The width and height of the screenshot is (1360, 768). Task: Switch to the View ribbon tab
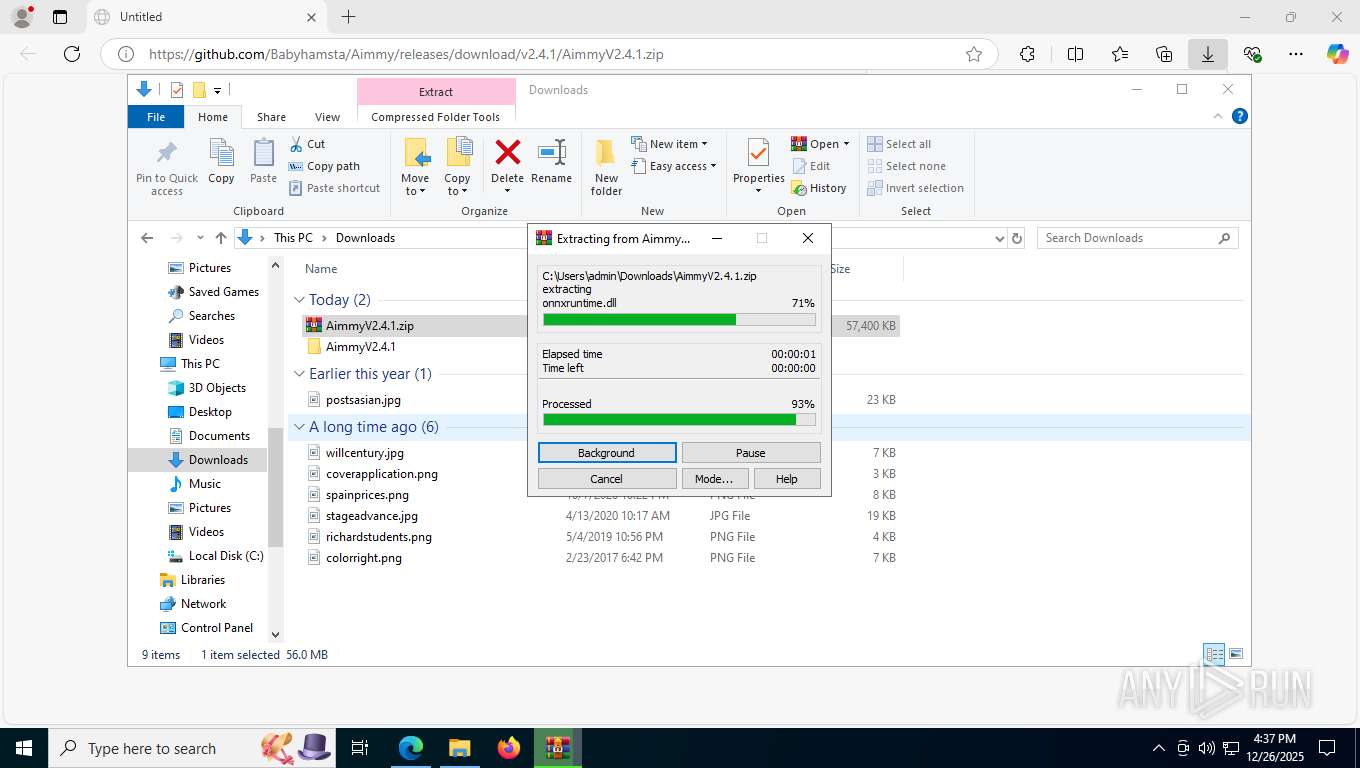point(327,117)
